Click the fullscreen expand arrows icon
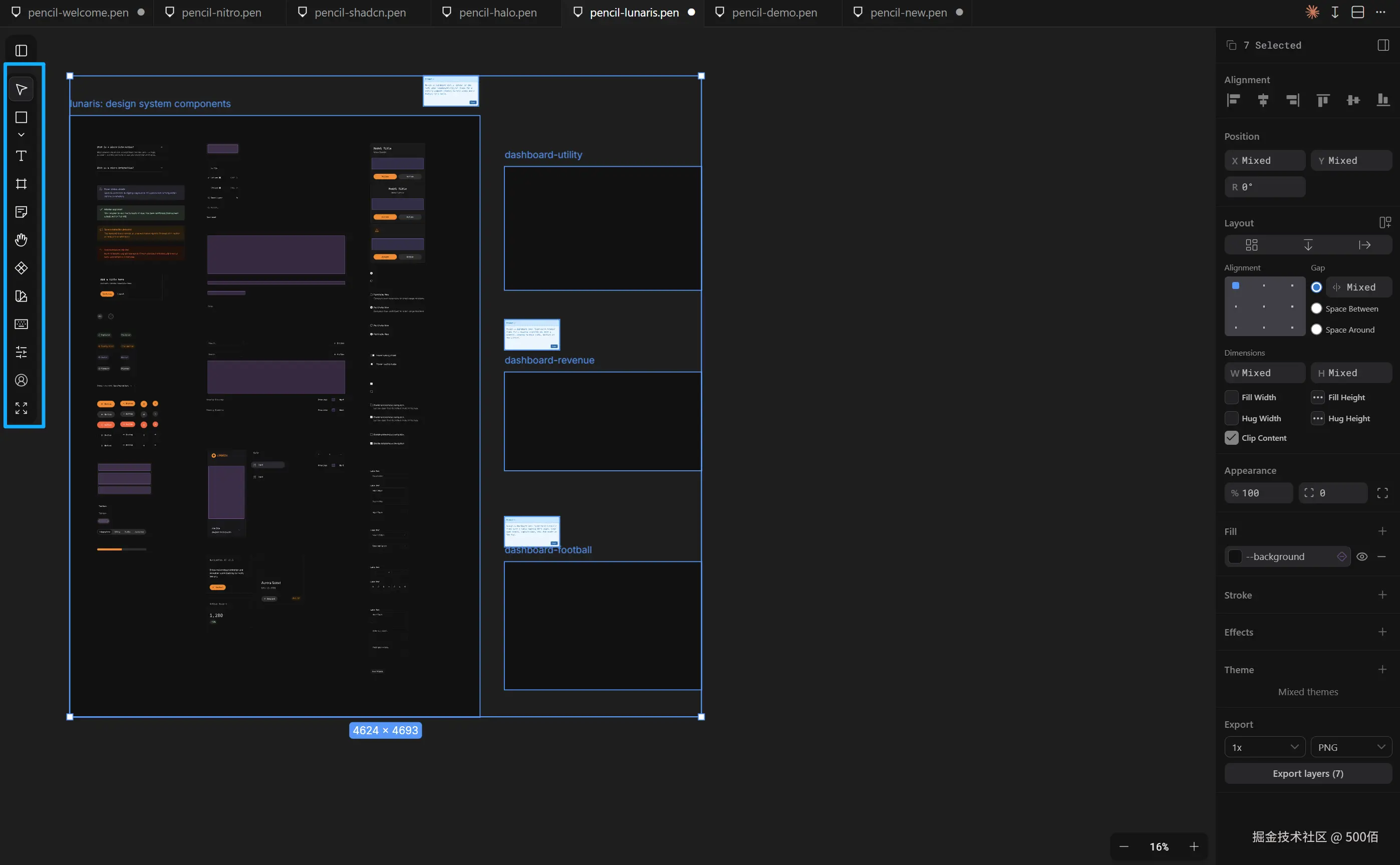Image resolution: width=1400 pixels, height=865 pixels. coord(21,408)
